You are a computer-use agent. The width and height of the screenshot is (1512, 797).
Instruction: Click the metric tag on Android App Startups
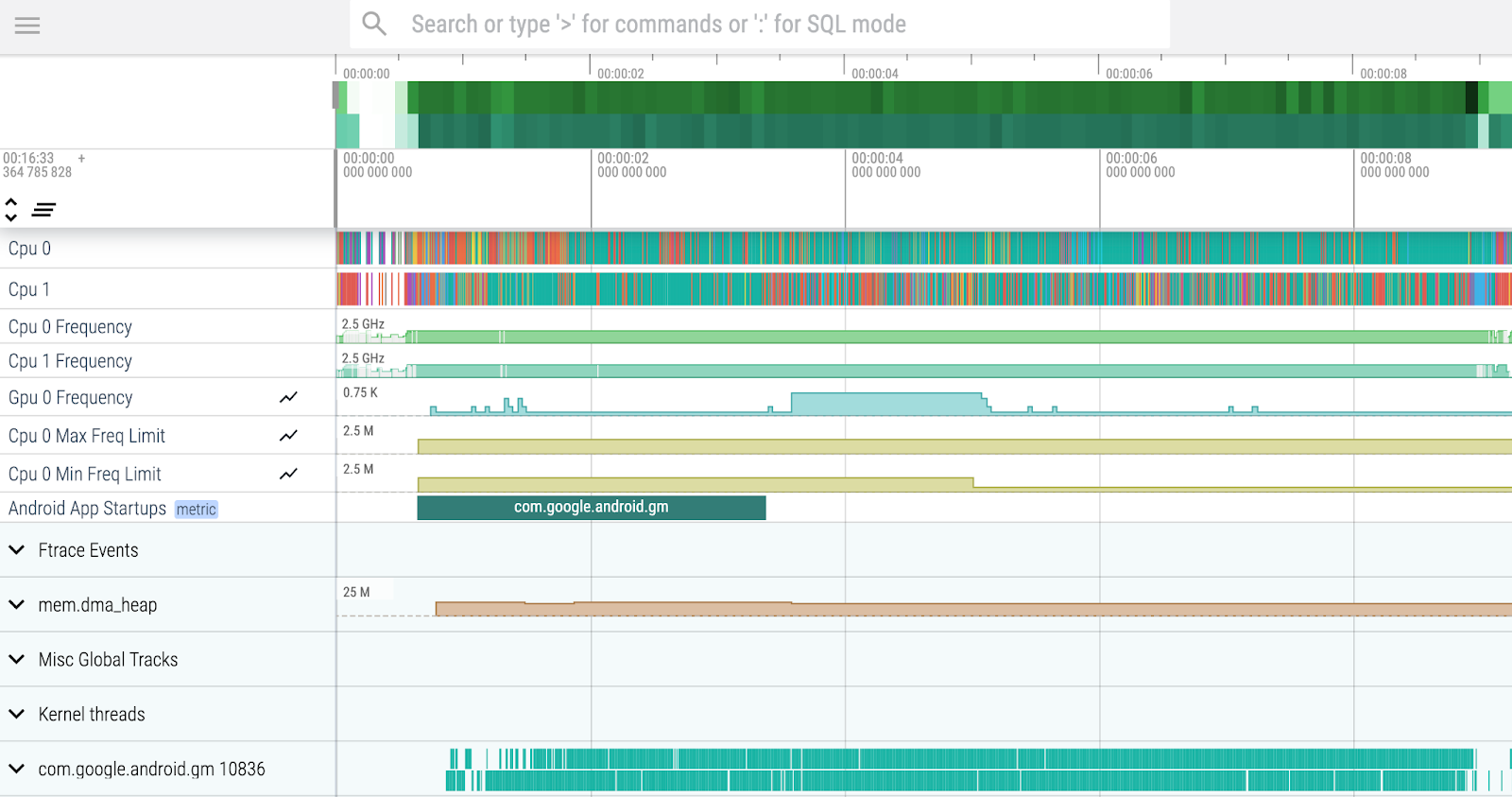197,510
